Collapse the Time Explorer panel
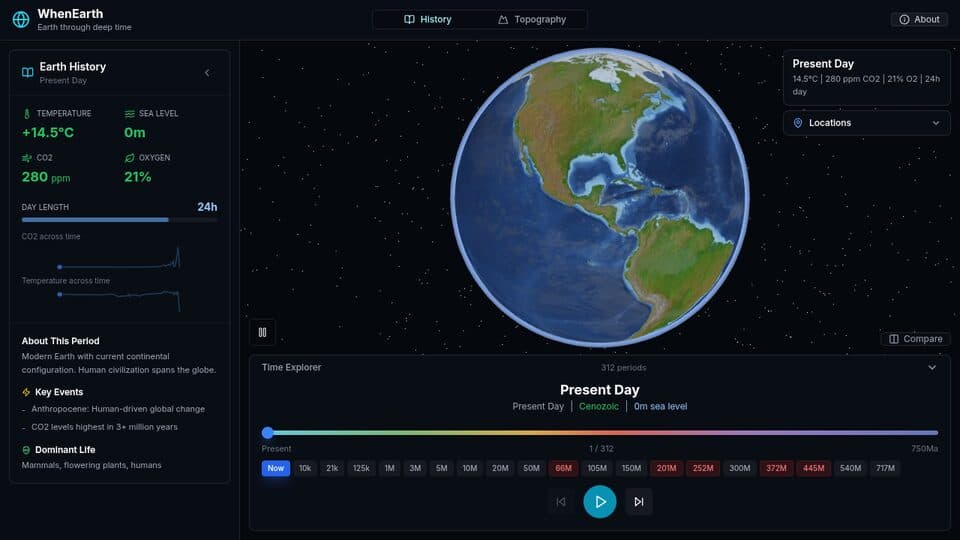This screenshot has height=540, width=960. 932,368
